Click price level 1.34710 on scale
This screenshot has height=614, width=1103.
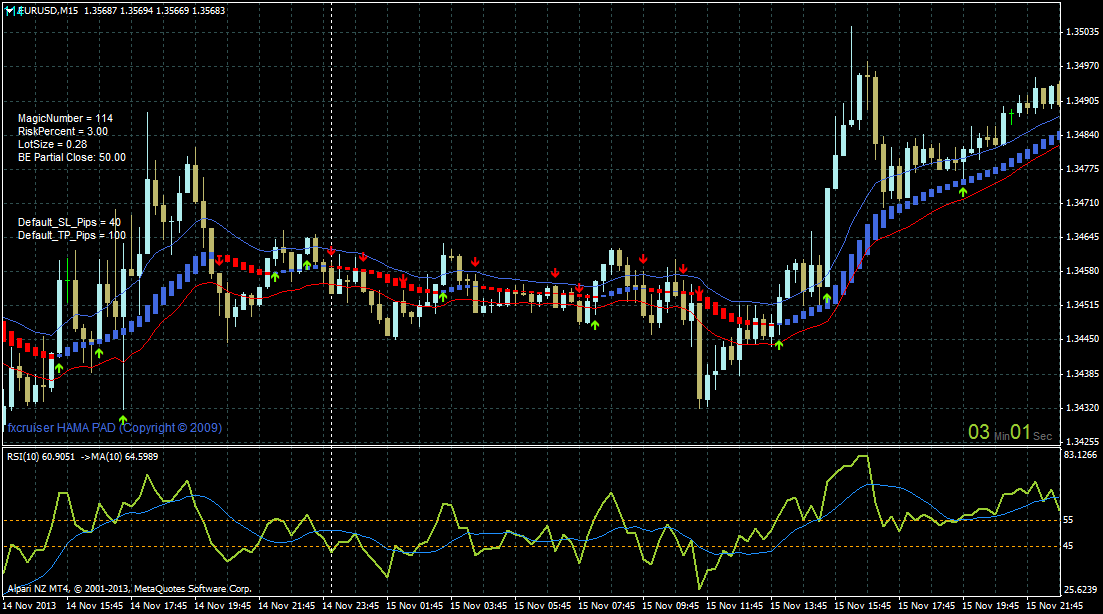point(1082,203)
